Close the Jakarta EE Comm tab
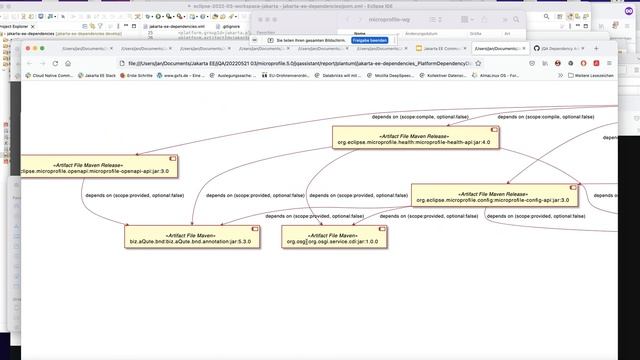 point(465,48)
